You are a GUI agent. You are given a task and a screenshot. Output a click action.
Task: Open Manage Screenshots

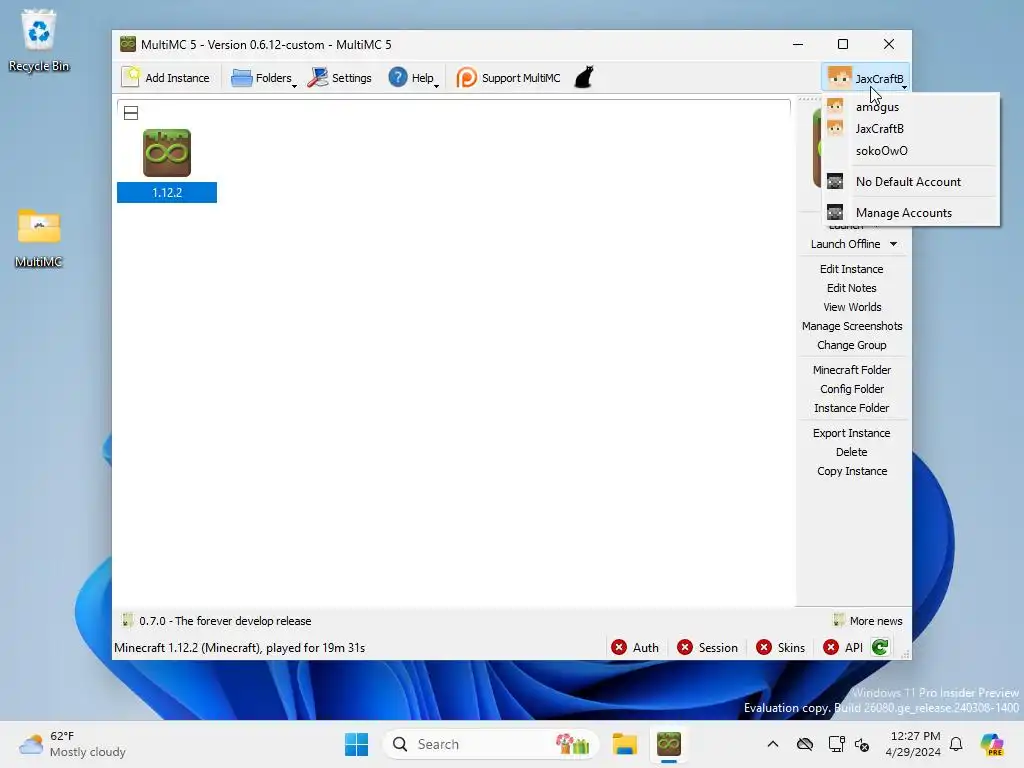[852, 326]
